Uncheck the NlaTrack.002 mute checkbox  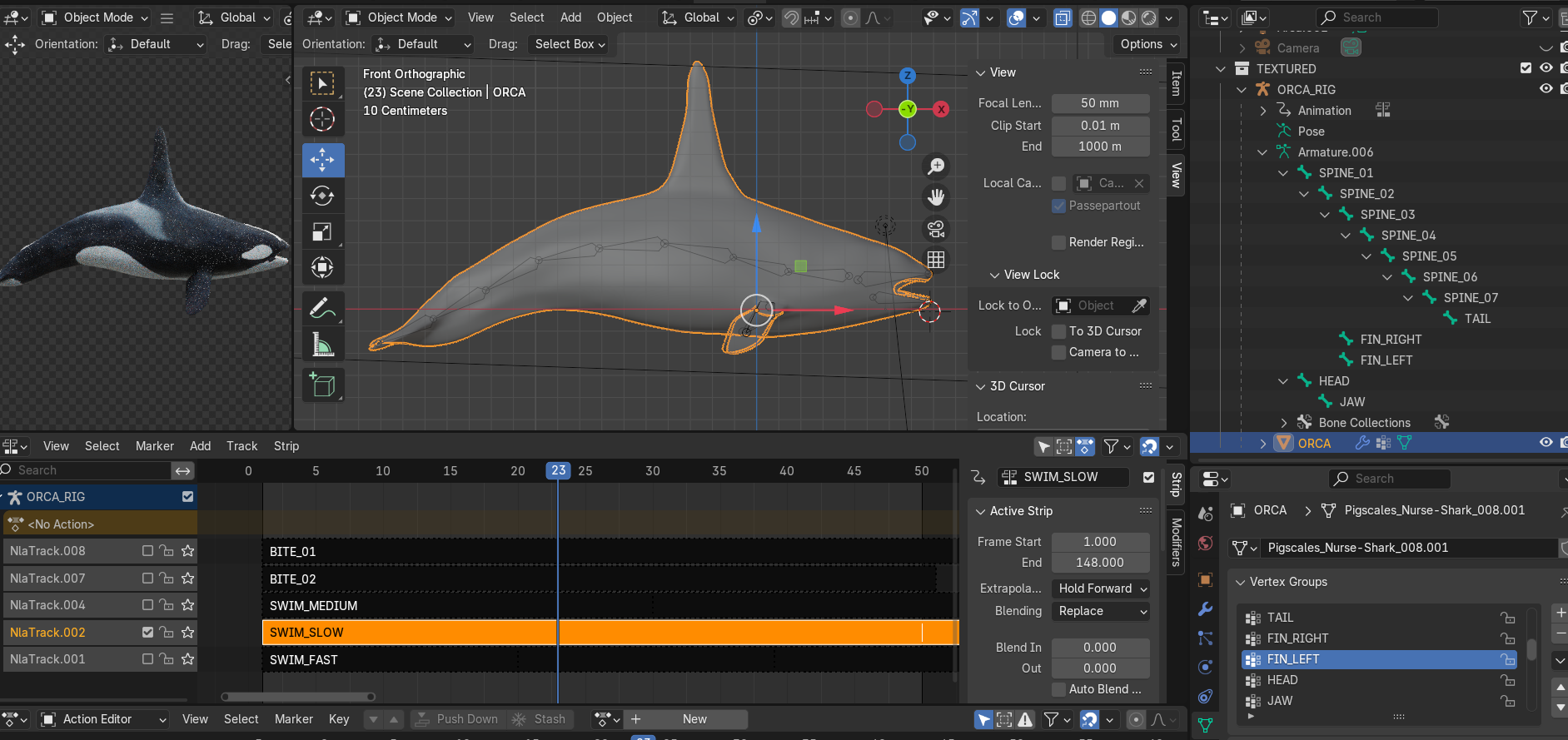(x=147, y=633)
